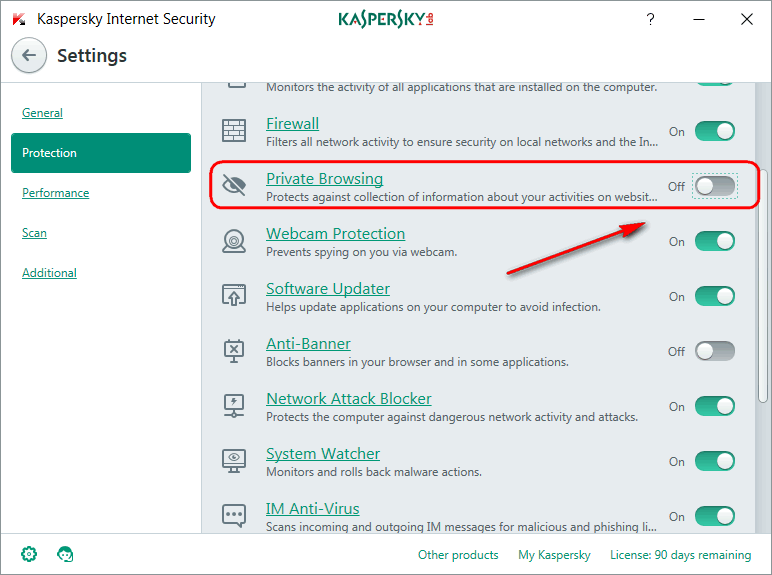Toggle off Network Attack Blocker
The image size is (772, 575).
point(715,407)
